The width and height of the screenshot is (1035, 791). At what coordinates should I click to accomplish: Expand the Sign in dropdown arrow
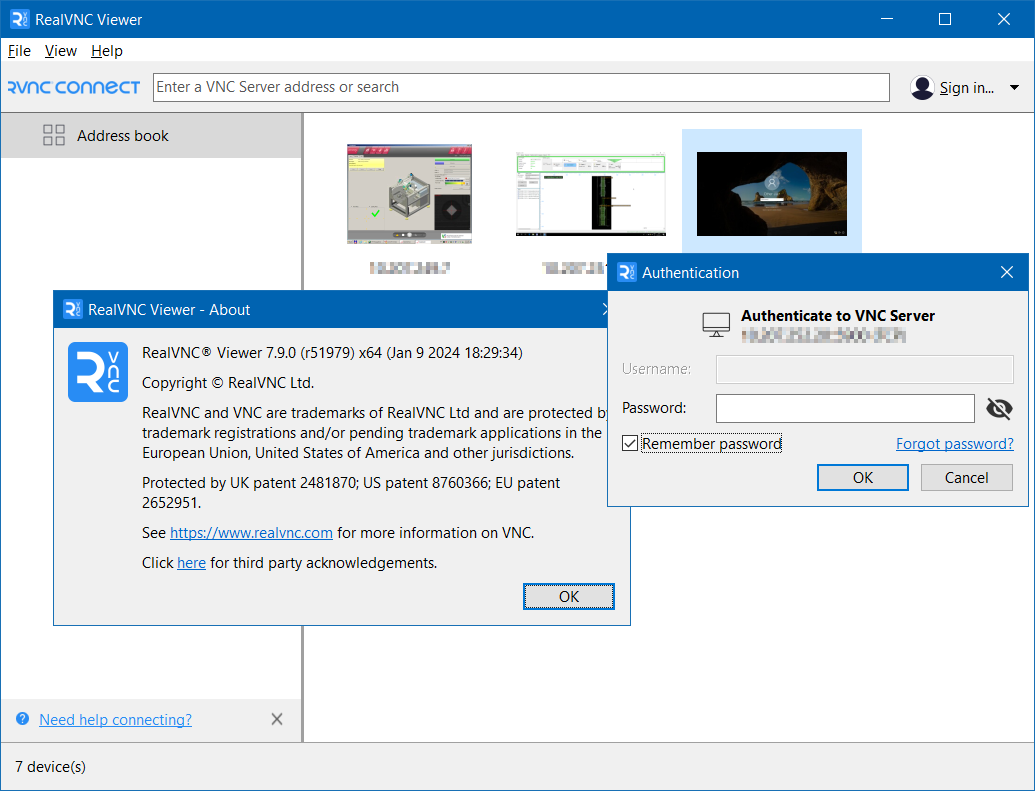1014,88
